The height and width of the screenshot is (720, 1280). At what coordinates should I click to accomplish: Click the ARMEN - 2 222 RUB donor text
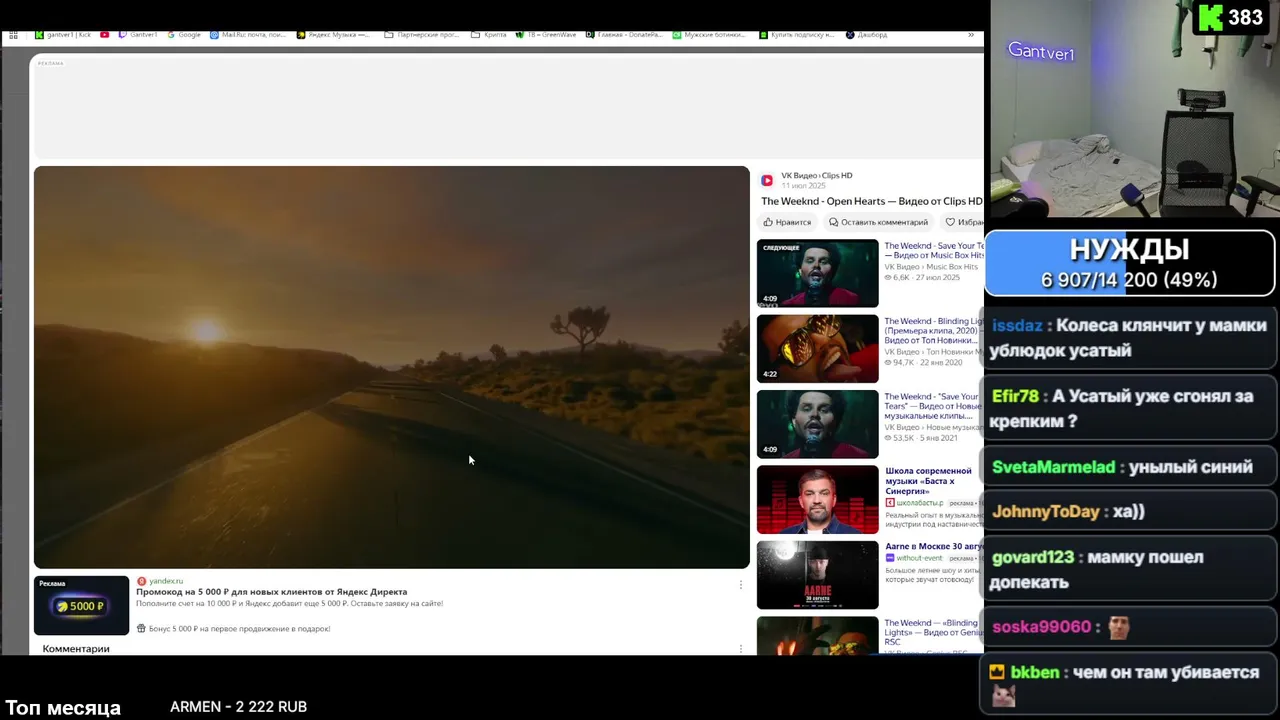[x=238, y=707]
